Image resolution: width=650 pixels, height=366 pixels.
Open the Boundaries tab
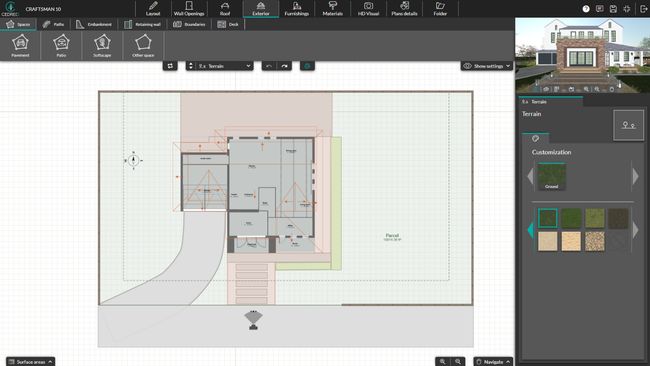point(189,24)
